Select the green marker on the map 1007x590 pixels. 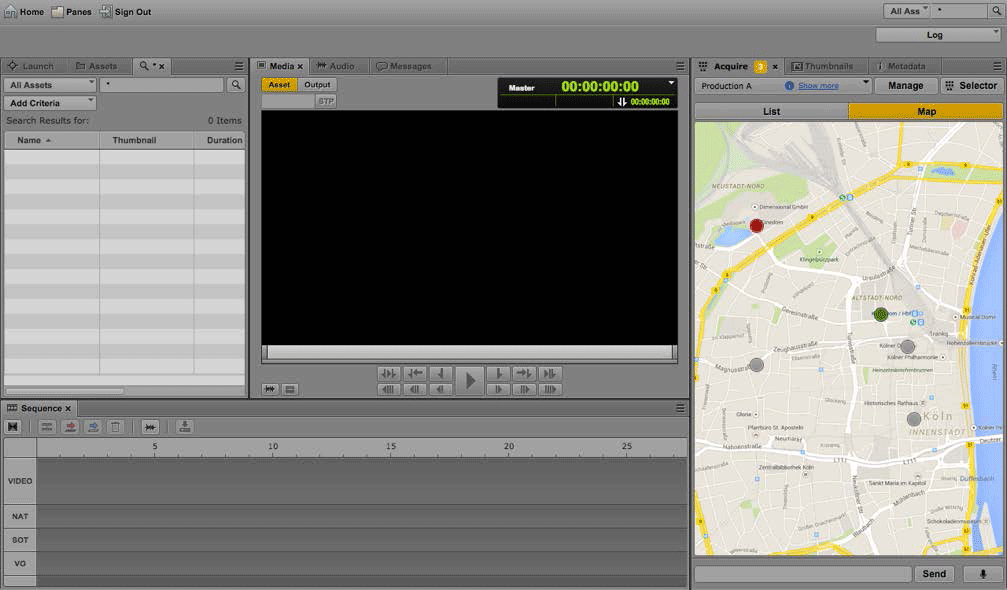coord(880,314)
